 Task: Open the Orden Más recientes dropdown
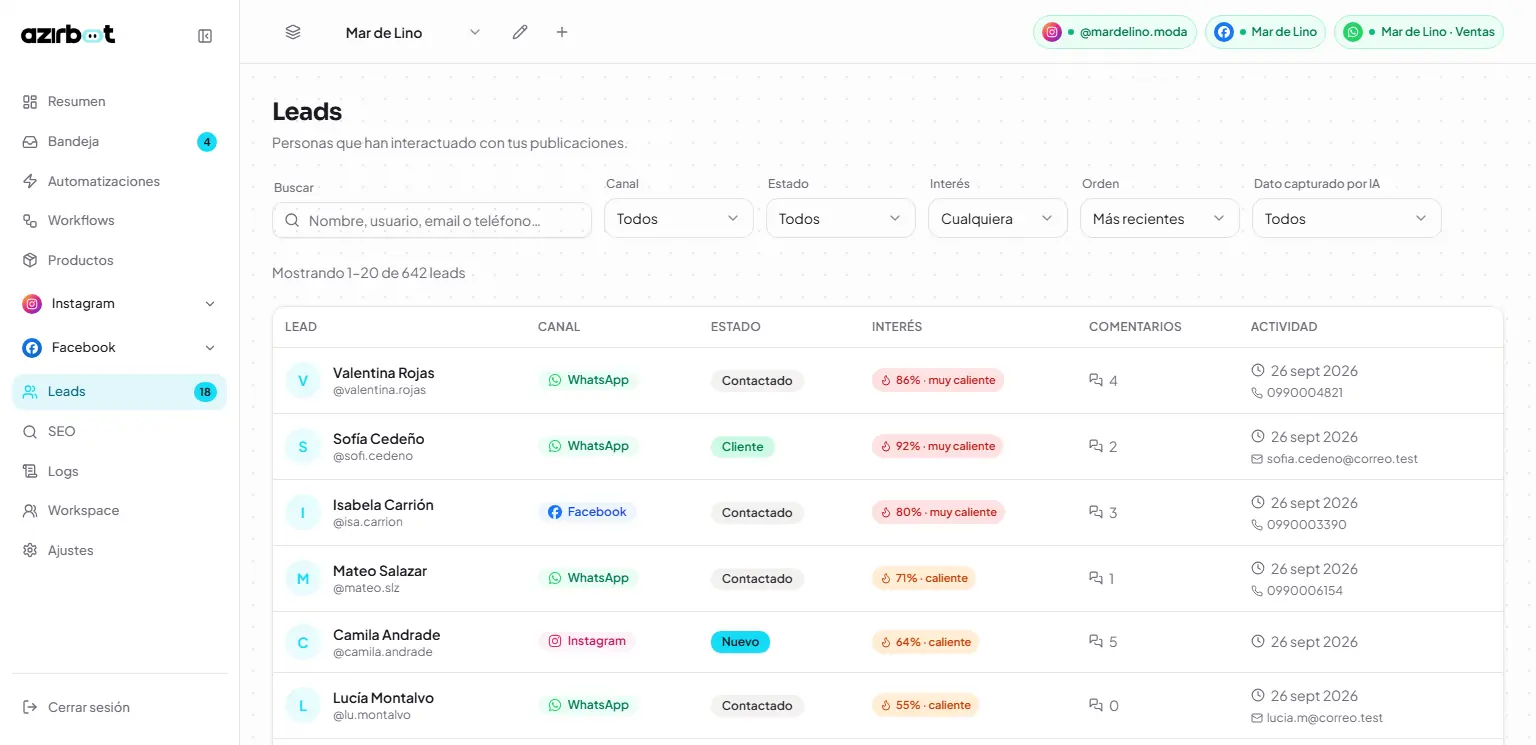pyautogui.click(x=1160, y=219)
